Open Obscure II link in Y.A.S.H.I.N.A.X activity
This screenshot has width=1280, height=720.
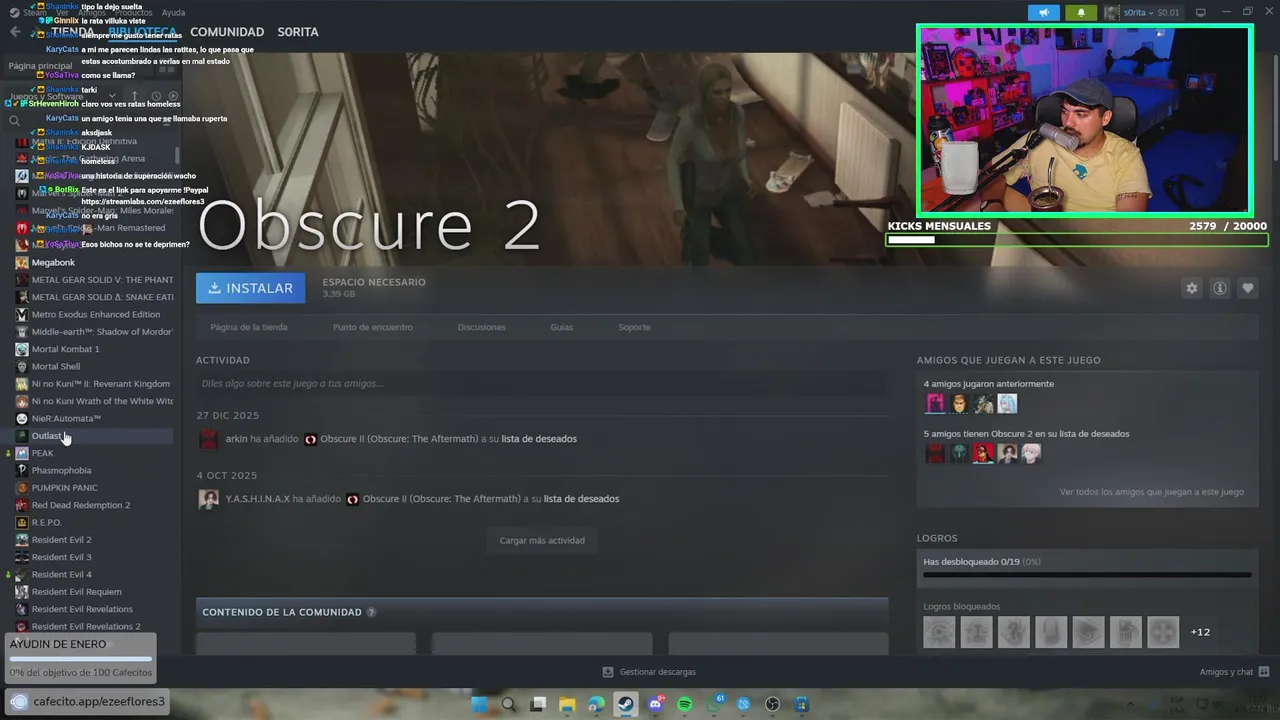pyautogui.click(x=442, y=499)
